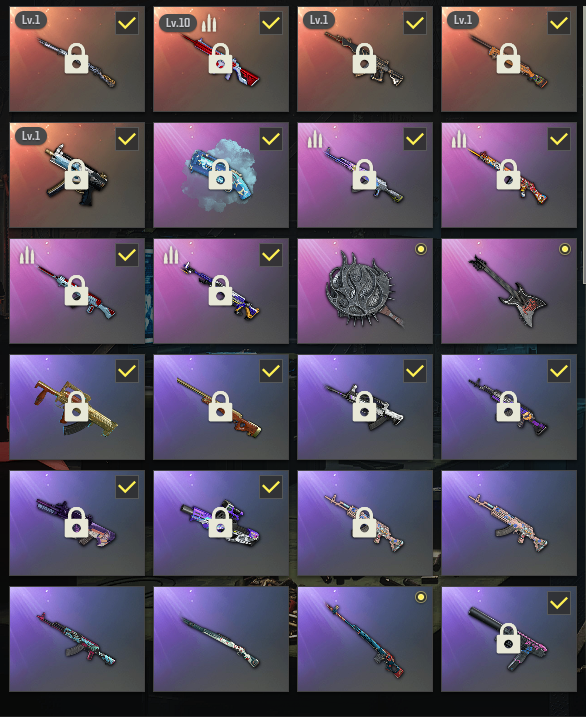
Task: Select the unlocked pink AK-47 skin
Action: 509,523
